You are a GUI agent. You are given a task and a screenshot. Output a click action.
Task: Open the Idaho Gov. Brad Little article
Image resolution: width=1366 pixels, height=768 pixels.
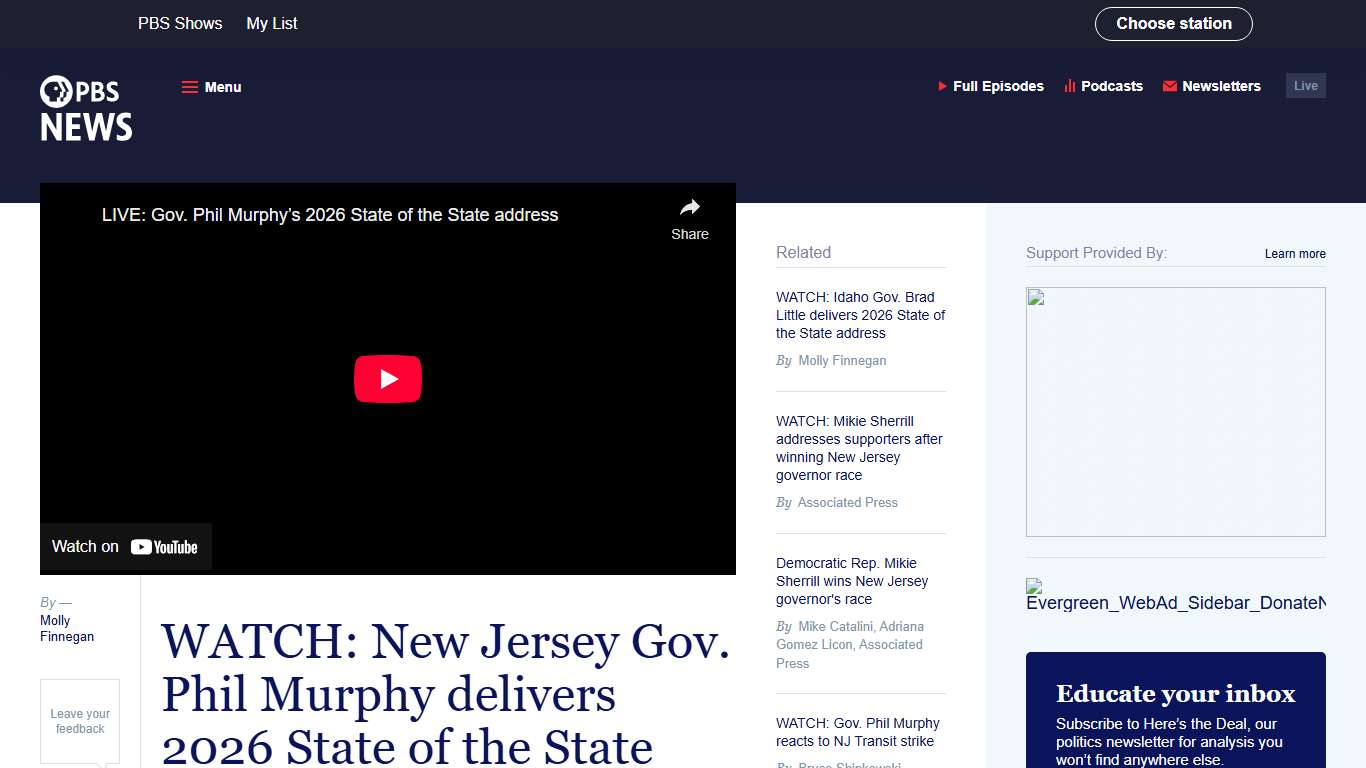click(x=859, y=315)
